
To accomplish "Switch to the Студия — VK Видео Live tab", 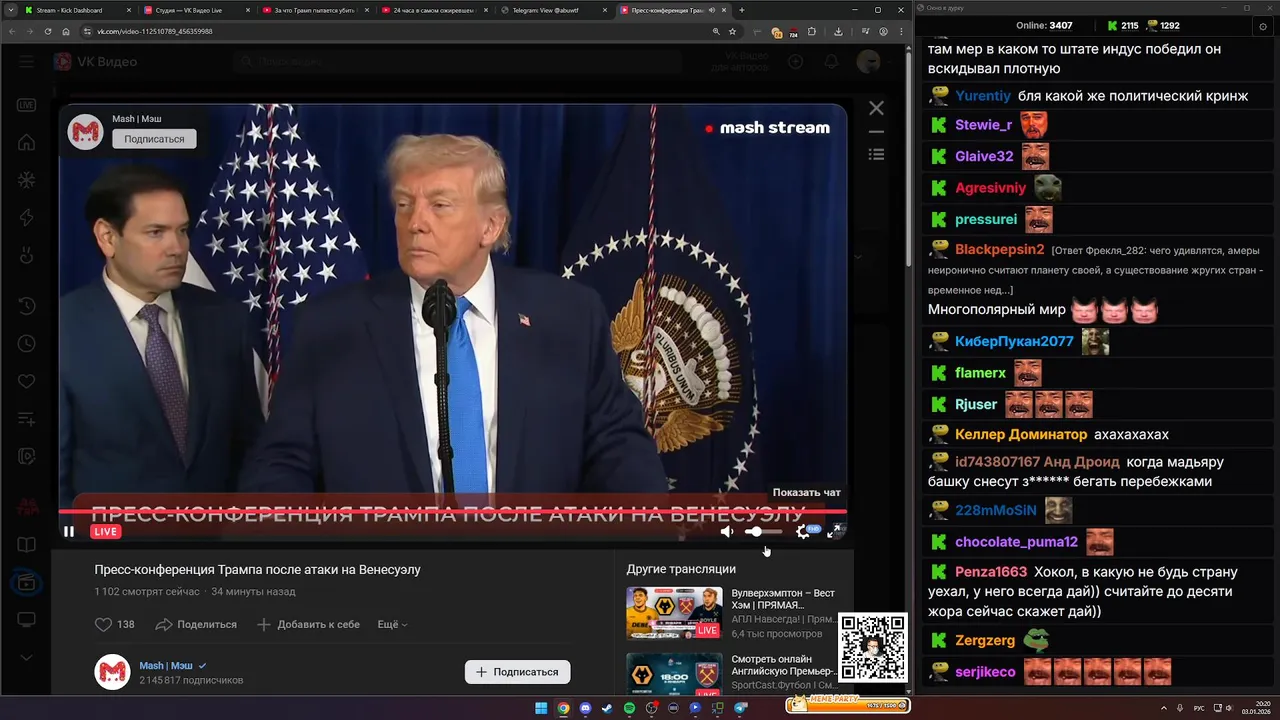I will (x=195, y=10).
